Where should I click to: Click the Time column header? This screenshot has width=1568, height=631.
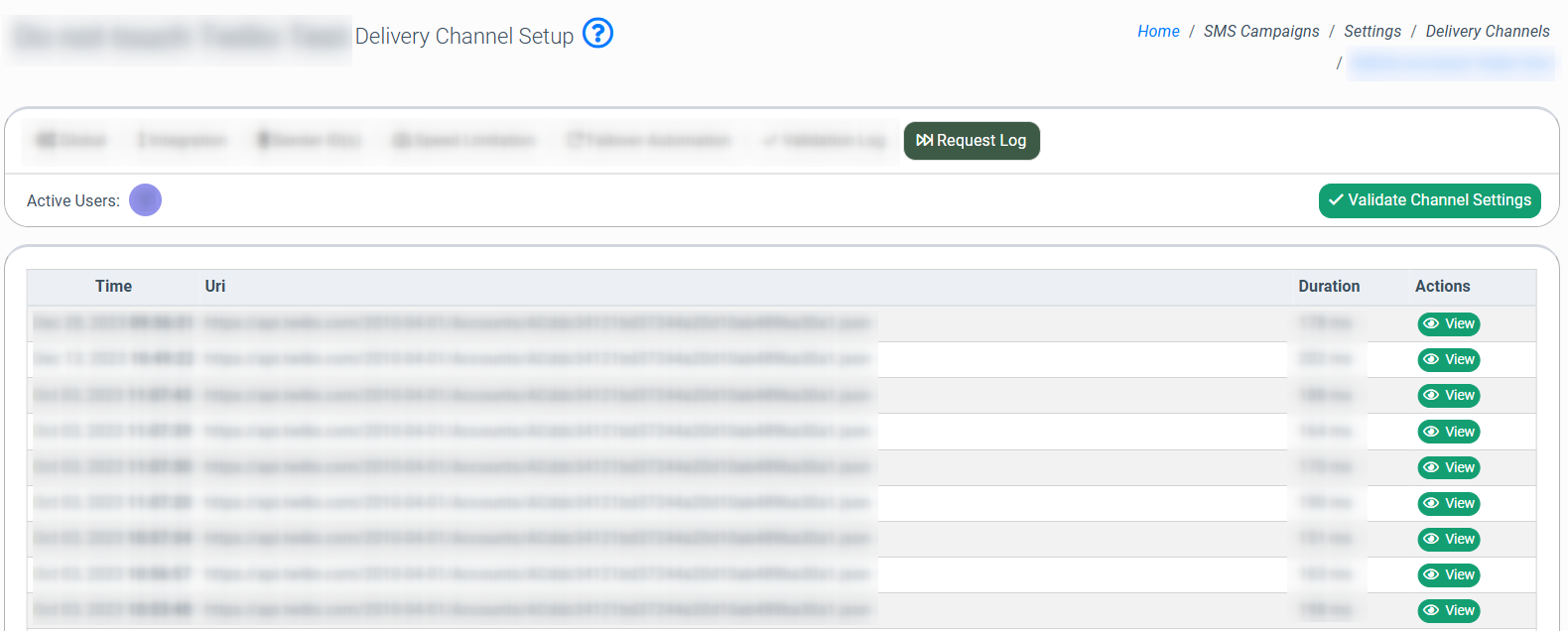tap(113, 287)
